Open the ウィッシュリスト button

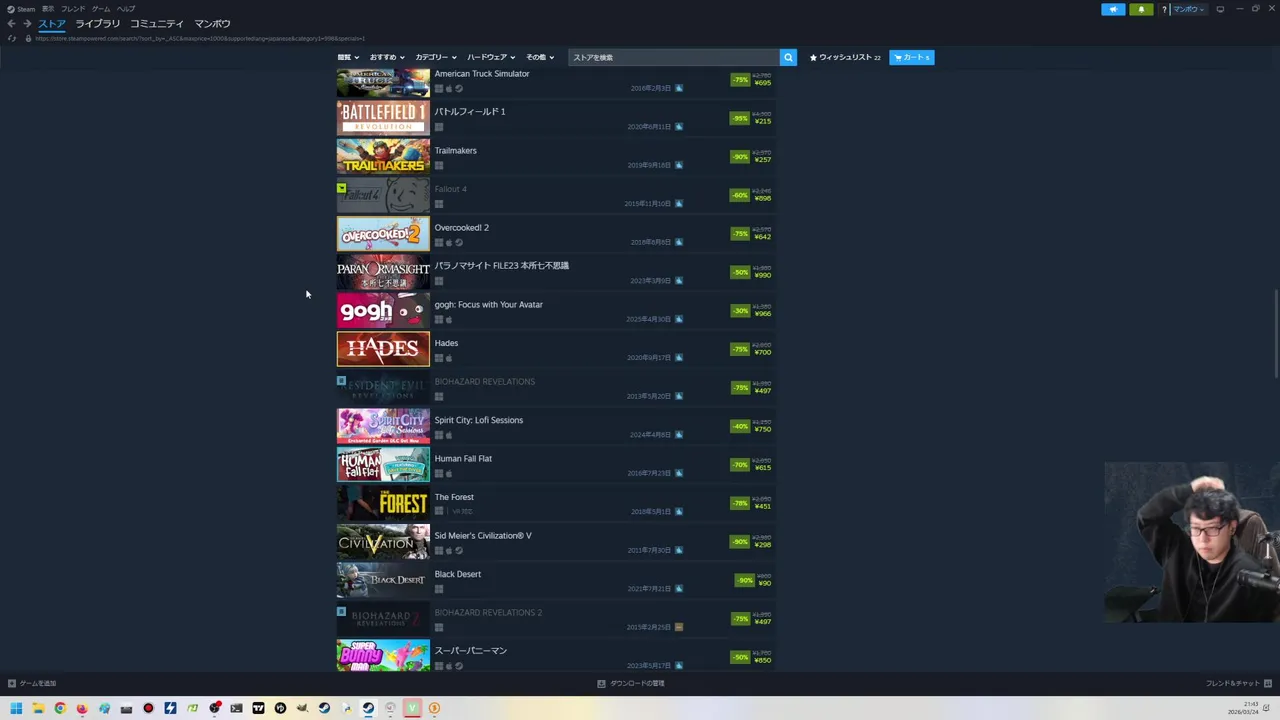(845, 57)
